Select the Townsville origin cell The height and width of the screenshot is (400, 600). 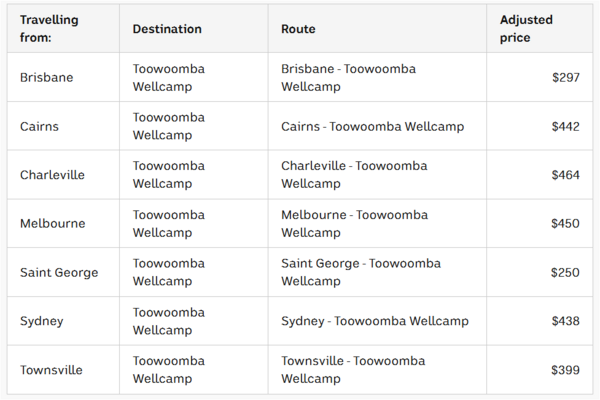(51, 370)
